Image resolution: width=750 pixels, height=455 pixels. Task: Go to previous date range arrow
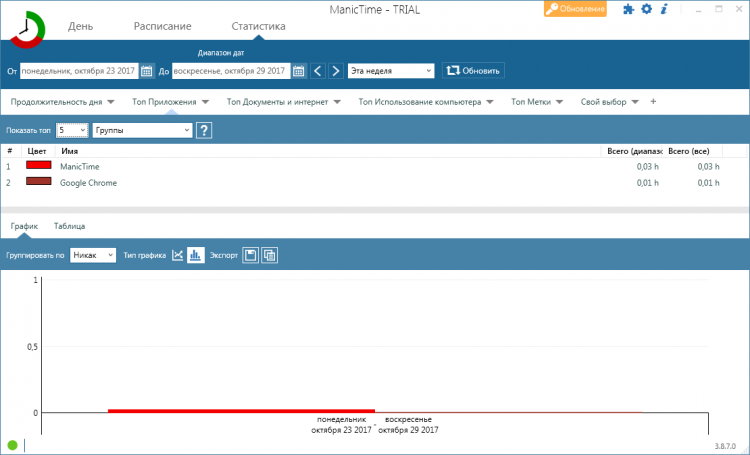(318, 71)
